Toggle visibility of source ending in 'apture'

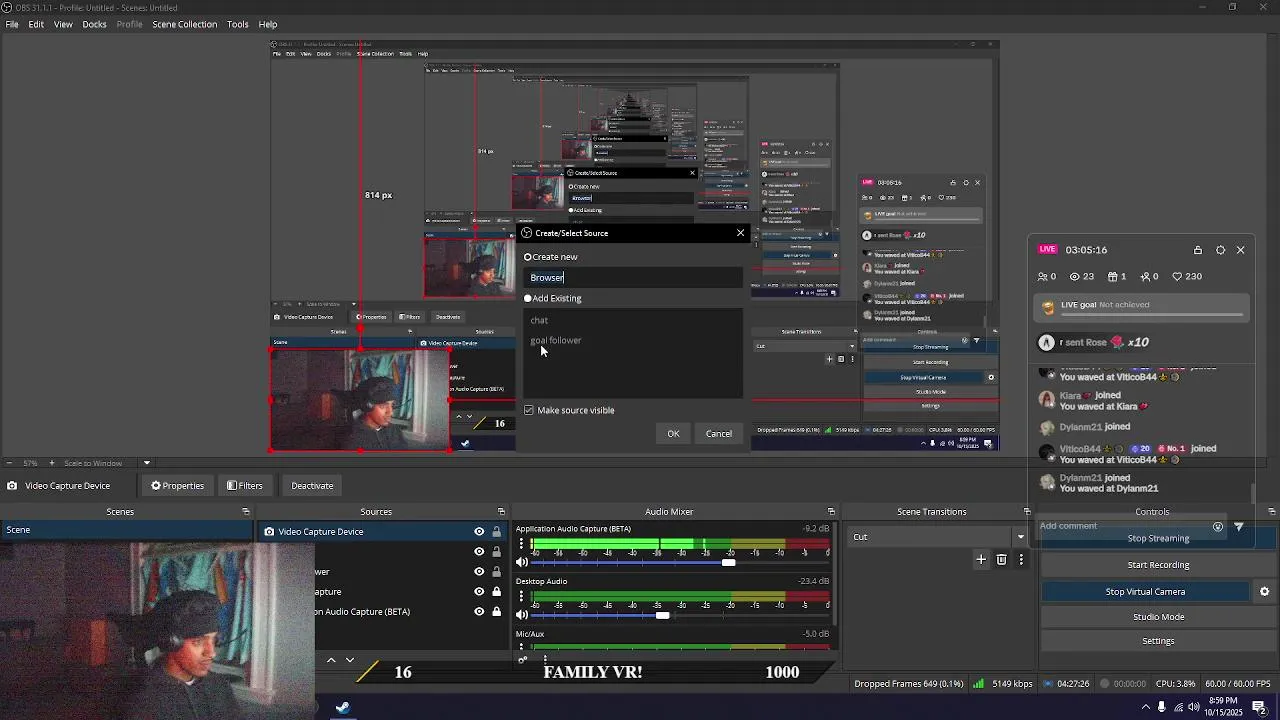pyautogui.click(x=479, y=592)
